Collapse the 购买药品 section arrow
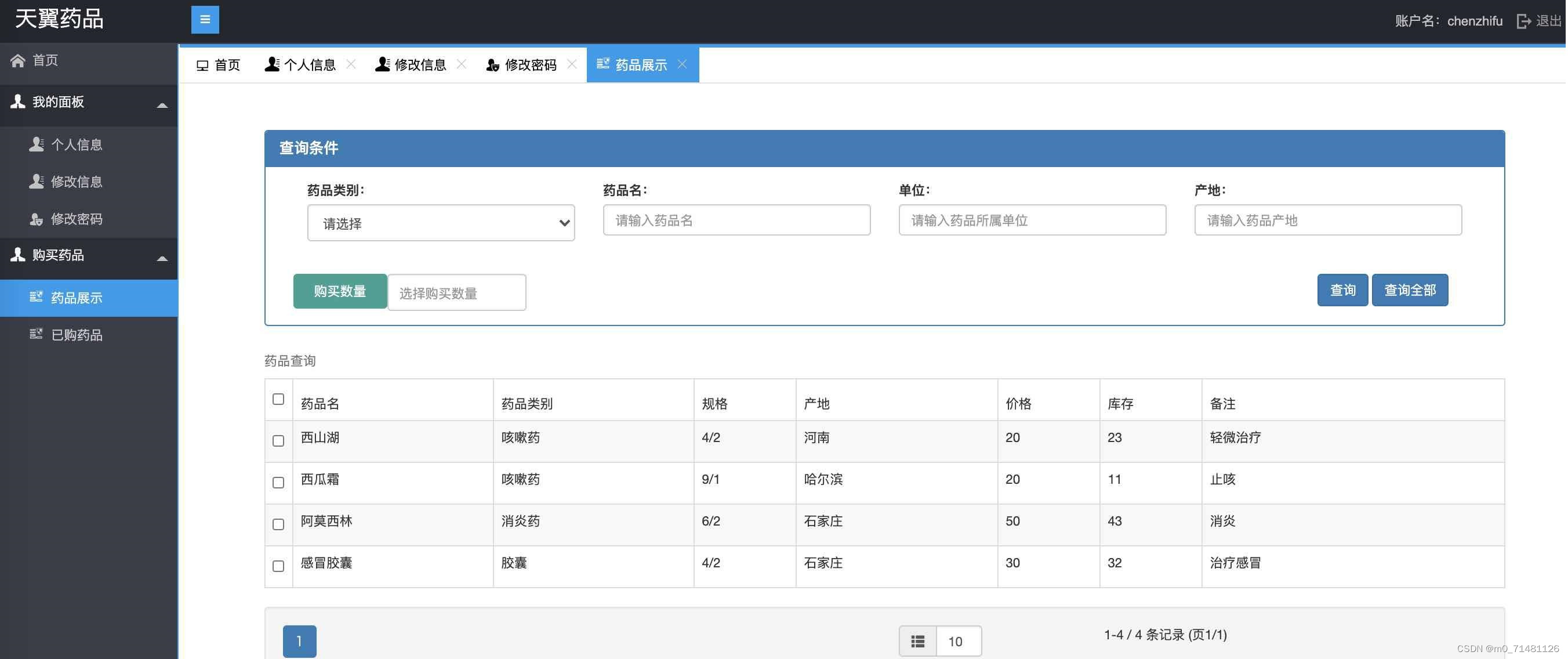The image size is (1568, 659). click(x=162, y=258)
